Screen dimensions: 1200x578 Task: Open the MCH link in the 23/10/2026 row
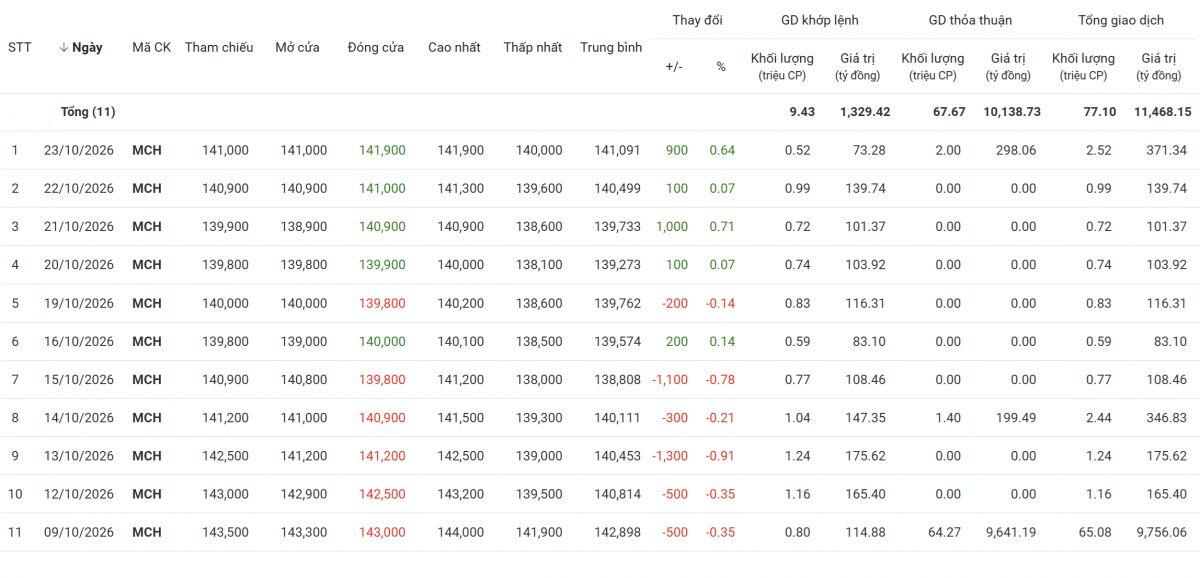[147, 150]
